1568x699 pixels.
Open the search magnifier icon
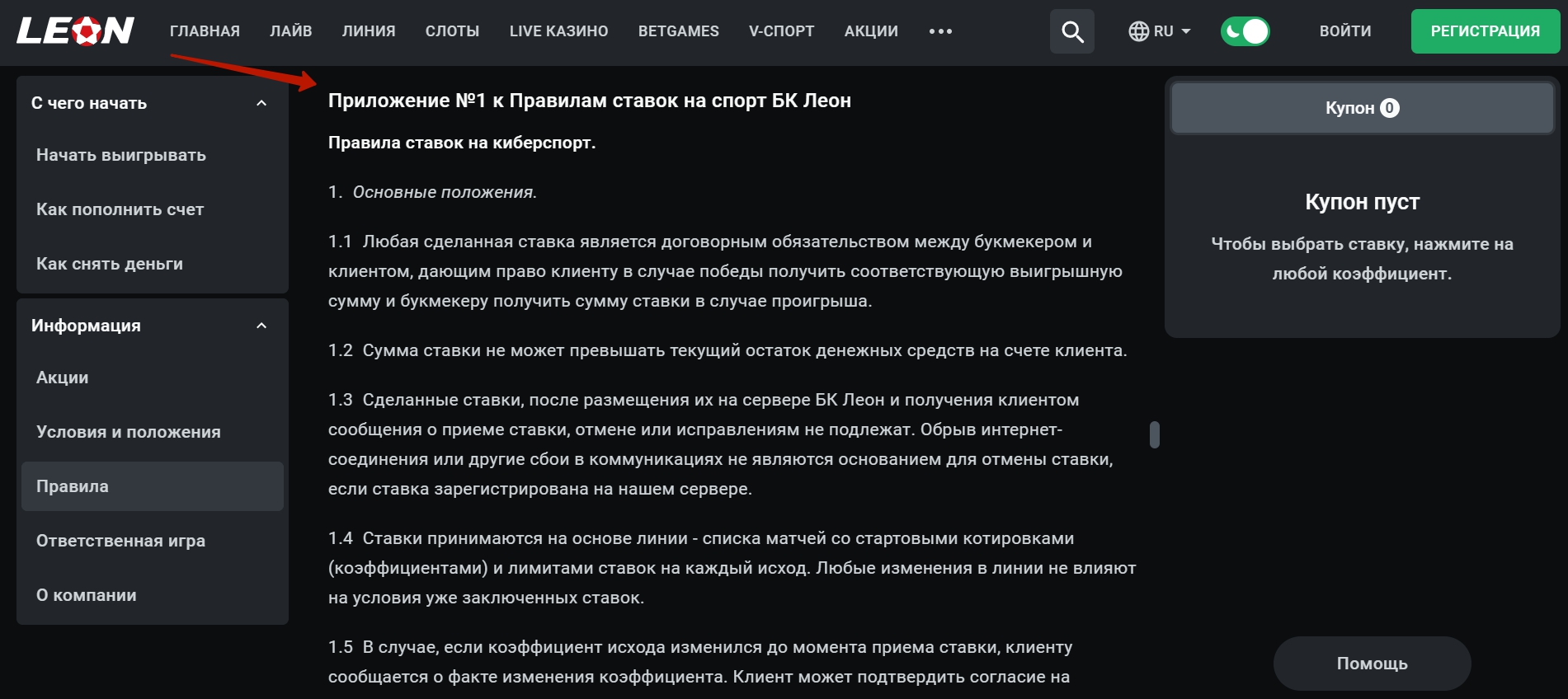tap(1072, 31)
